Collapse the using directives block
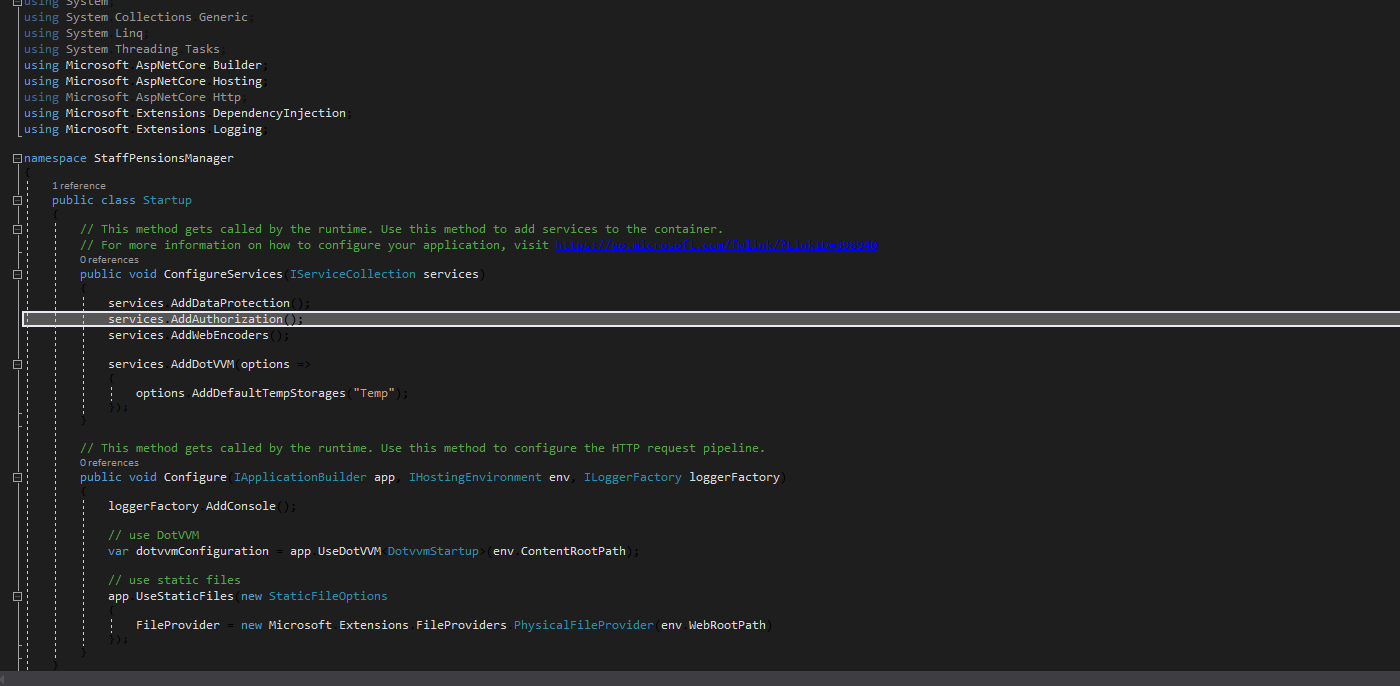Viewport: 1400px width, 686px height. 17,3
